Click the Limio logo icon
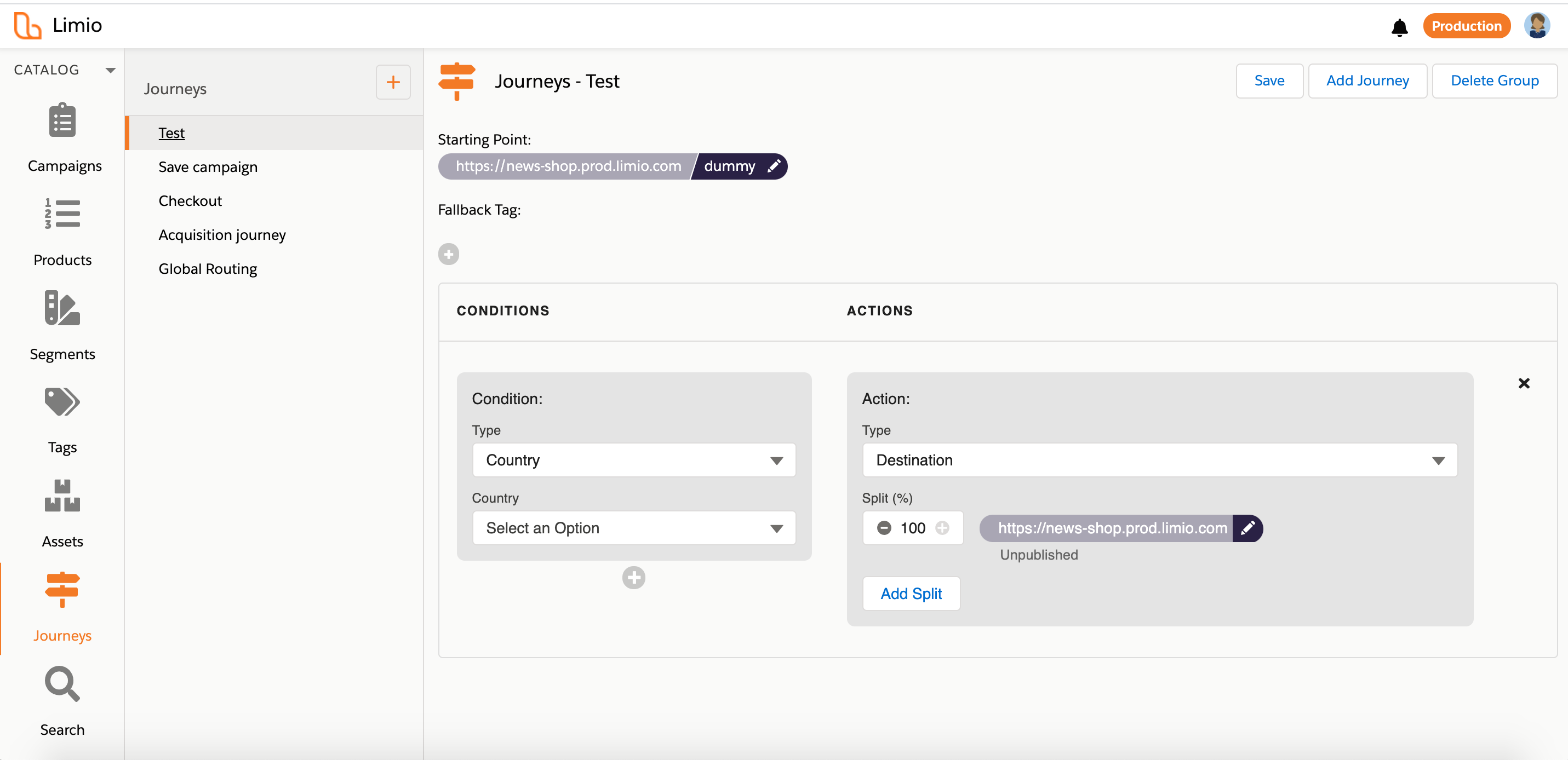 tap(27, 26)
